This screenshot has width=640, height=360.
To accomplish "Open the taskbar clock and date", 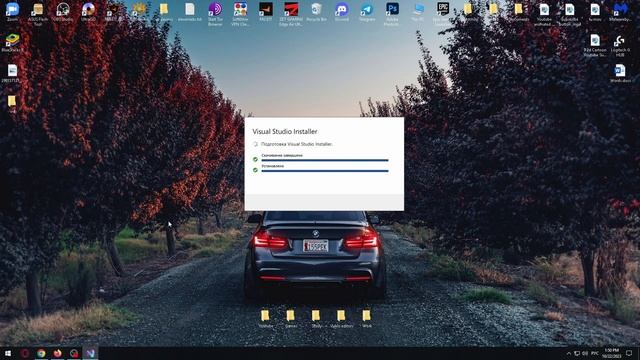I will point(611,353).
